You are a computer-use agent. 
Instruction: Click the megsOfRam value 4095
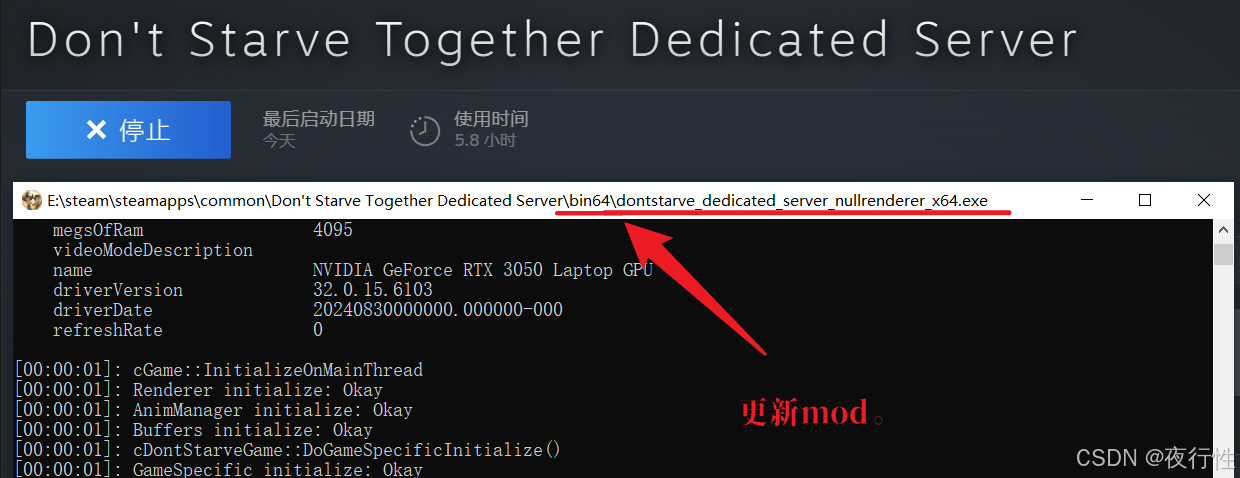(x=332, y=230)
